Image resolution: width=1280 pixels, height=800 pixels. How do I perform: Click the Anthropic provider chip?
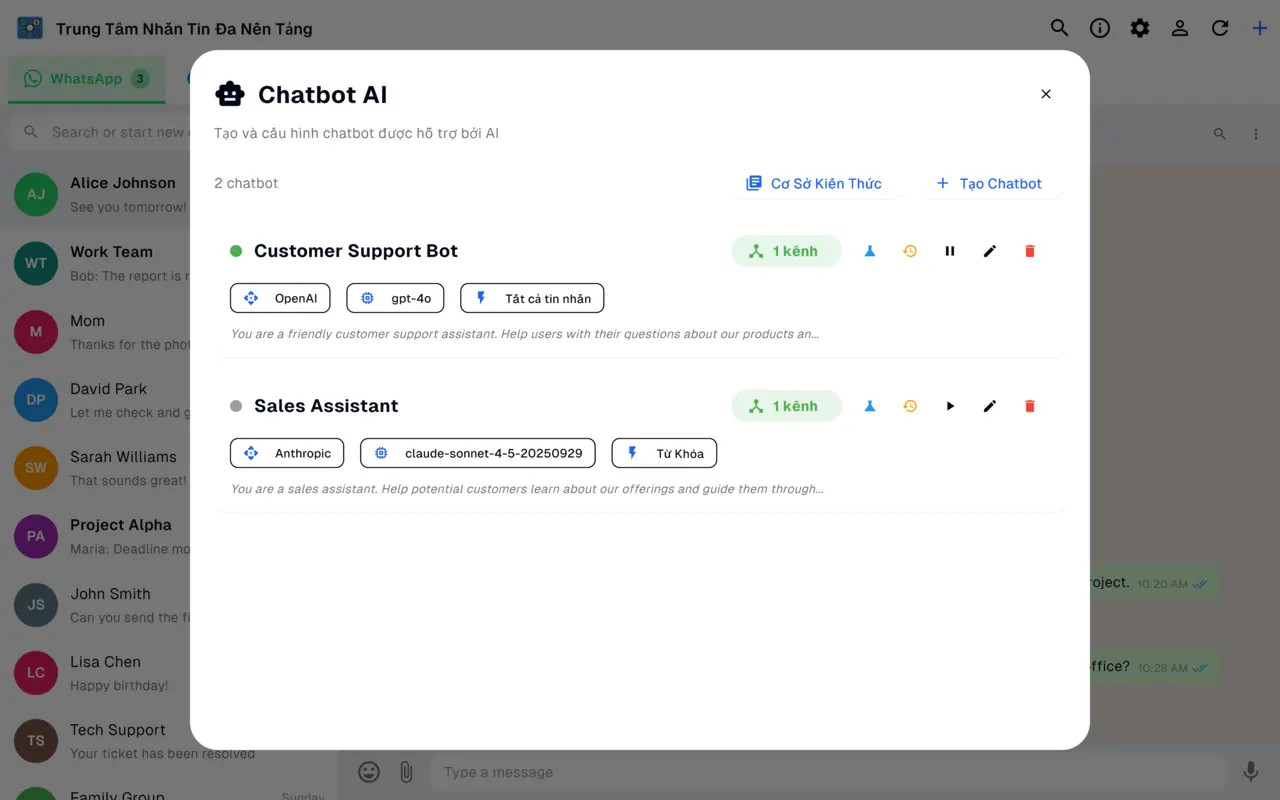[287, 453]
